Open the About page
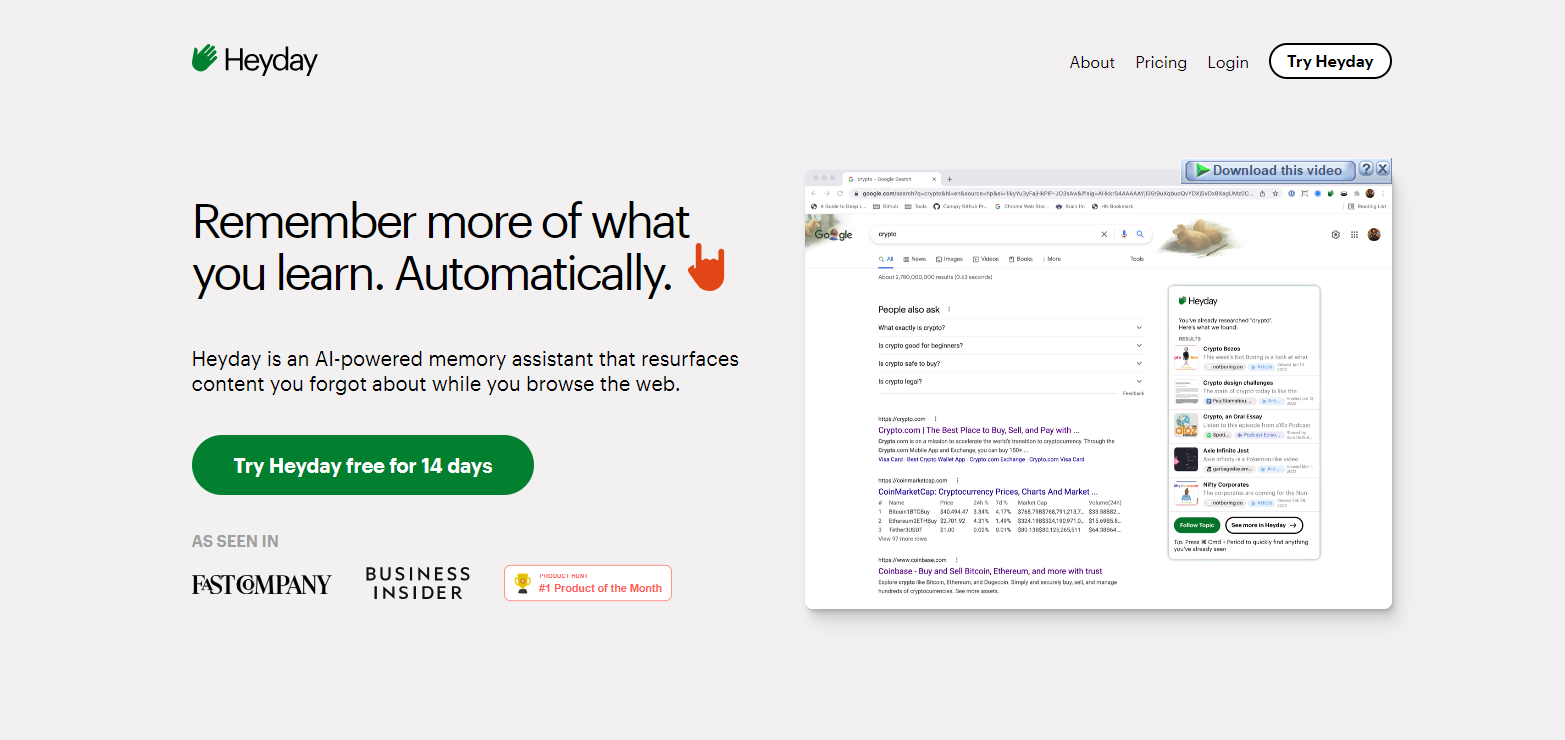Screen dimensions: 1565x740 click(1092, 62)
